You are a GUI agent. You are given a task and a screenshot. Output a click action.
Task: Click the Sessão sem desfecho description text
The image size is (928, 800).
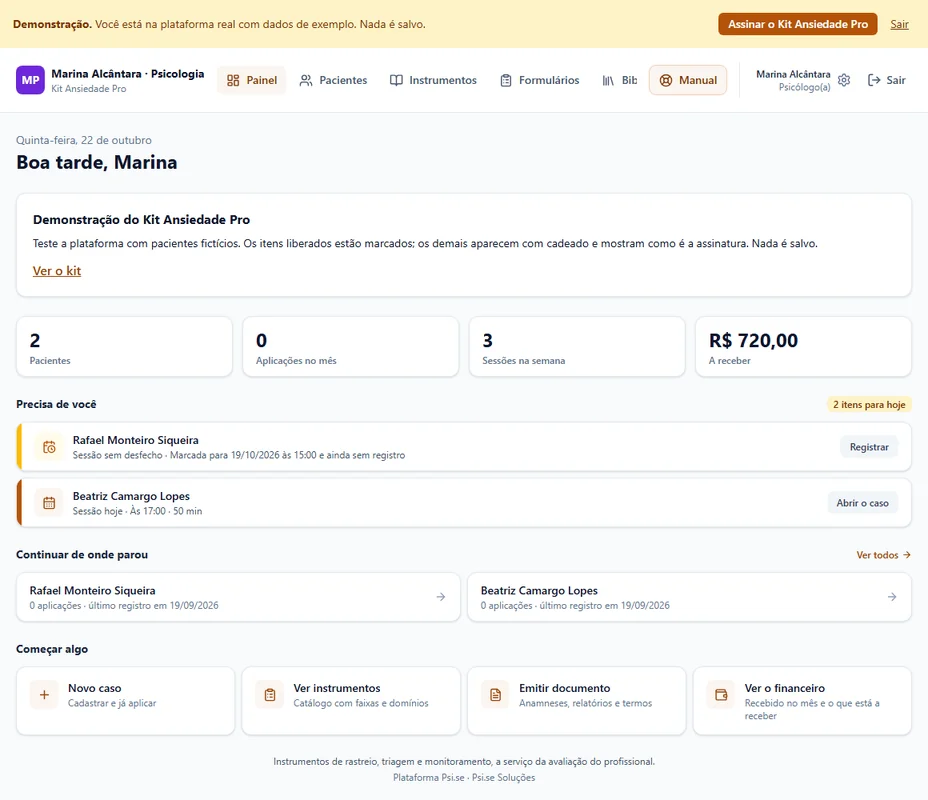click(x=239, y=455)
